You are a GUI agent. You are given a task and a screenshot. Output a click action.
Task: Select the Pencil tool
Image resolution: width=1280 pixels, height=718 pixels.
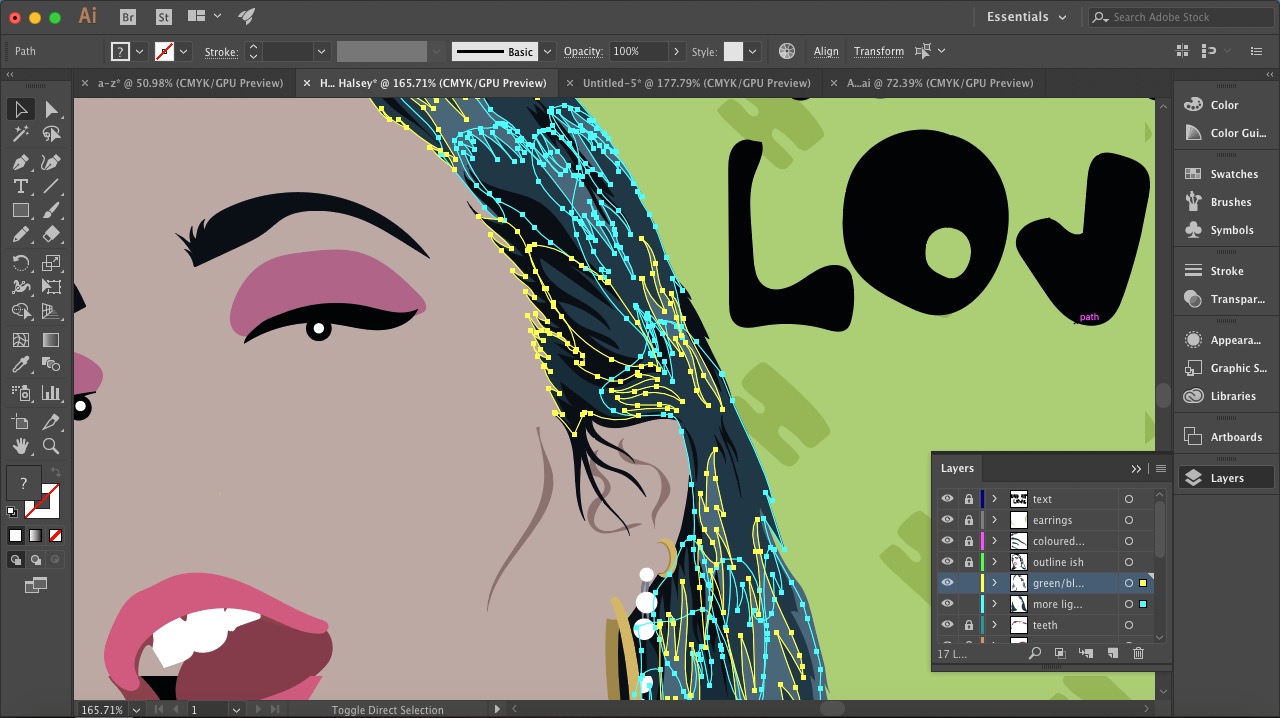tap(21, 234)
